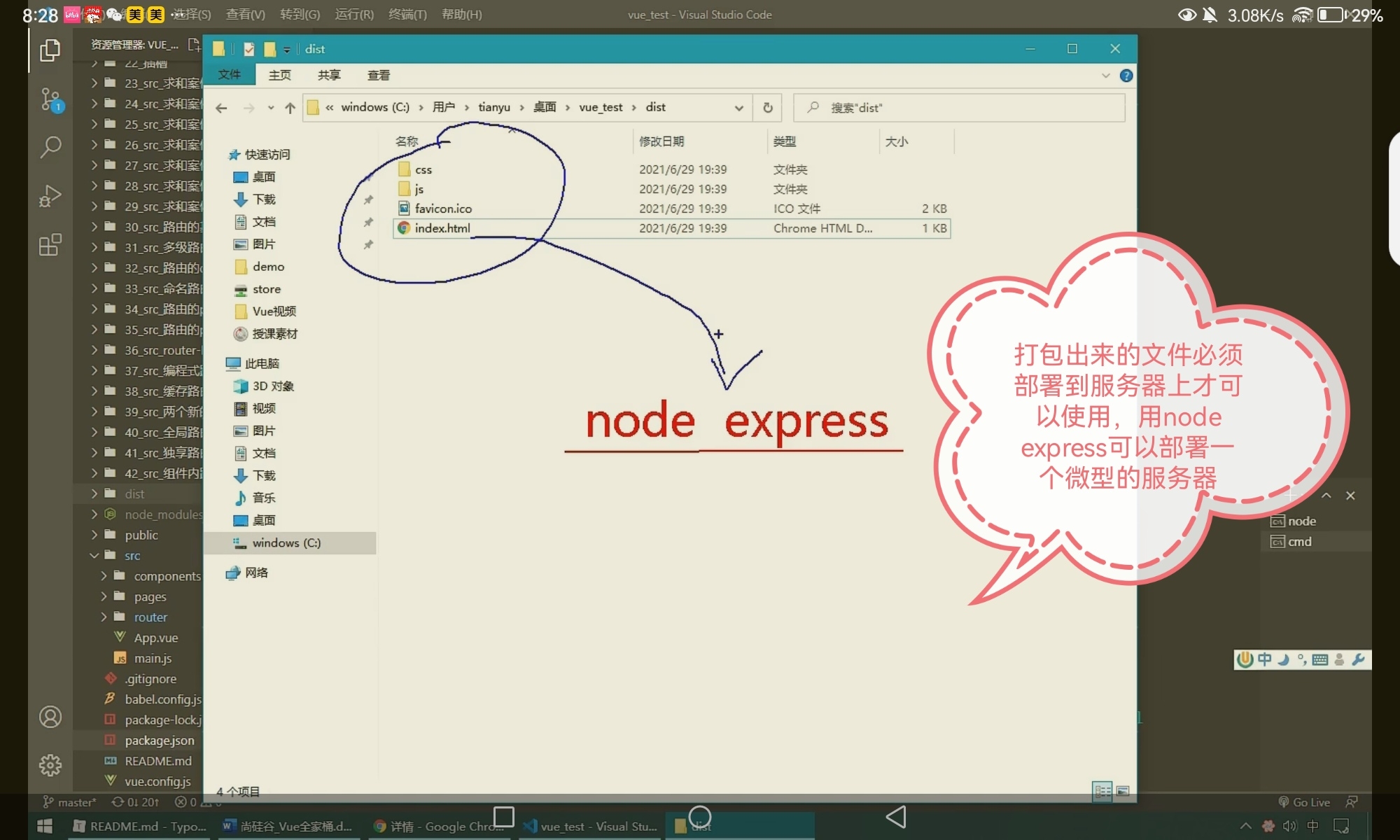Open the 查看 ribbon tab

[x=379, y=75]
